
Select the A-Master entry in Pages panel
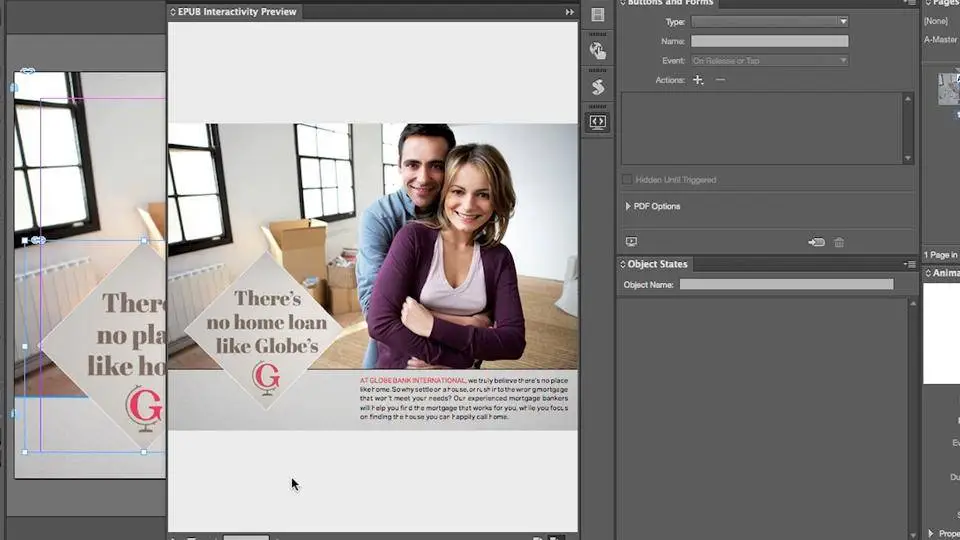(941, 39)
